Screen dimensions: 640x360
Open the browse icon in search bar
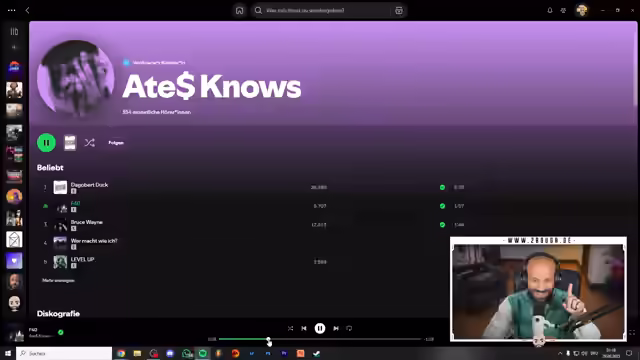pos(399,11)
